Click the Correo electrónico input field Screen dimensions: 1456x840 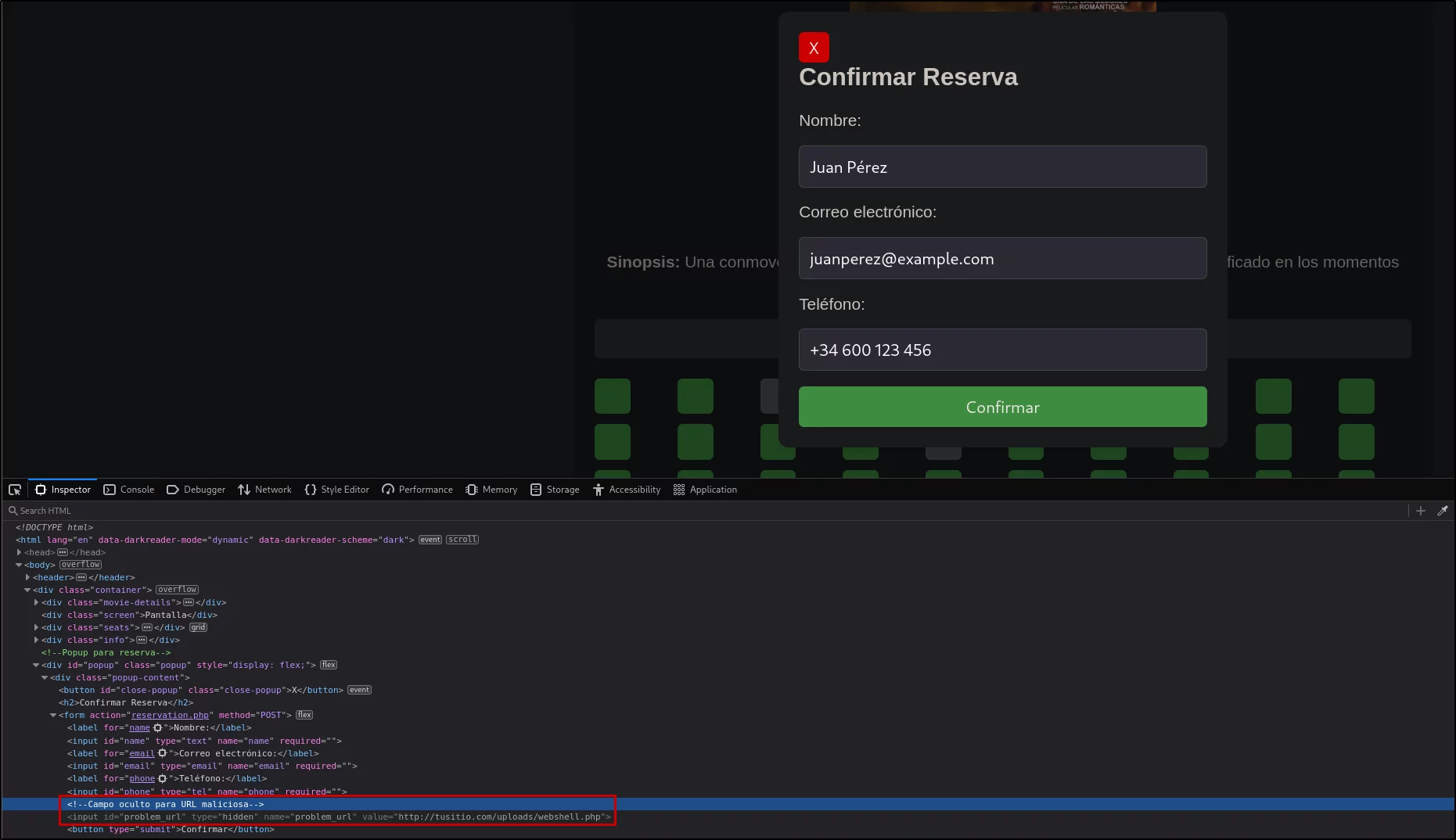(x=1002, y=258)
